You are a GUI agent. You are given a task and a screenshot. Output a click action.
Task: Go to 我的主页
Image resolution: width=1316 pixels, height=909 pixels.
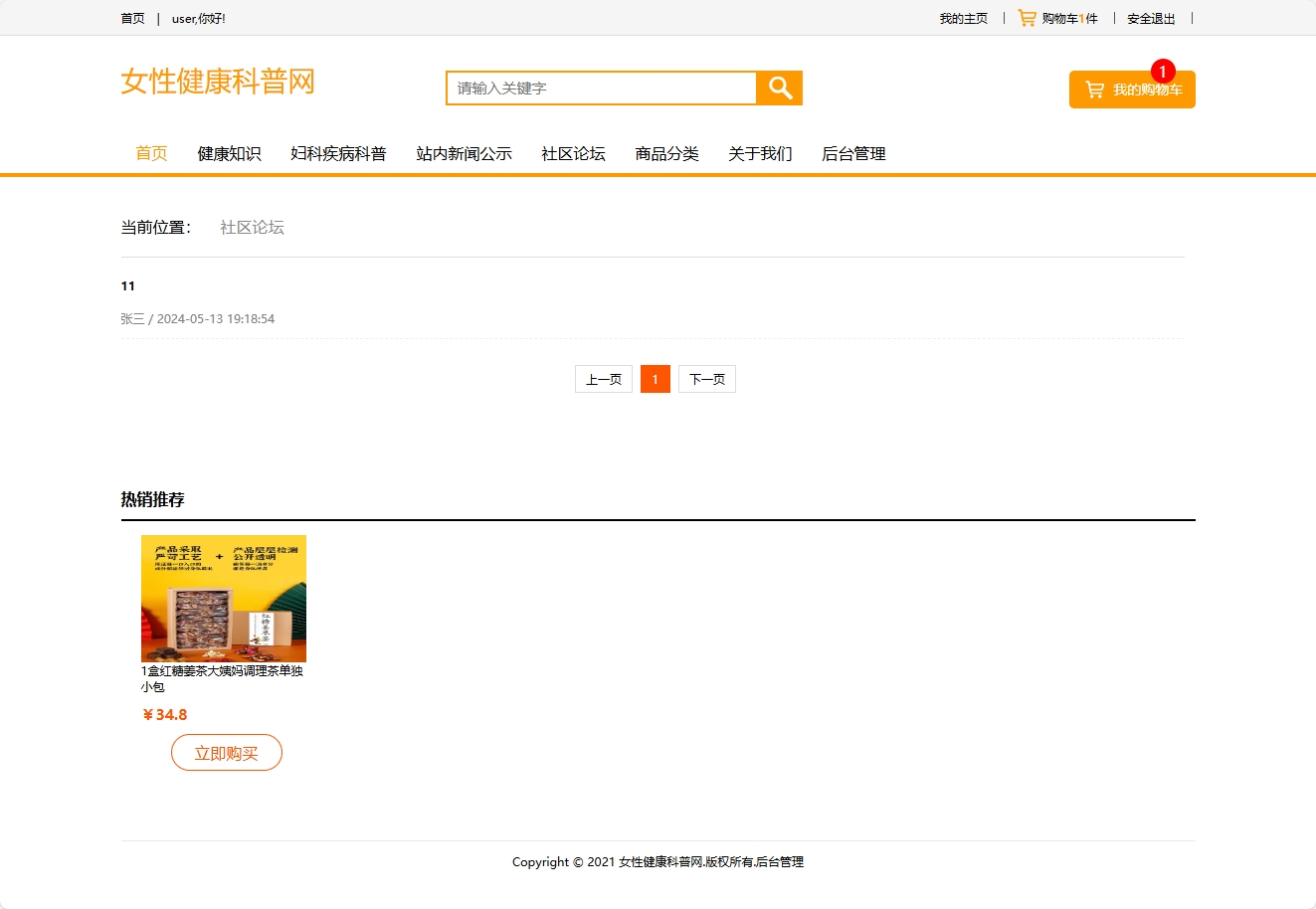pos(962,17)
